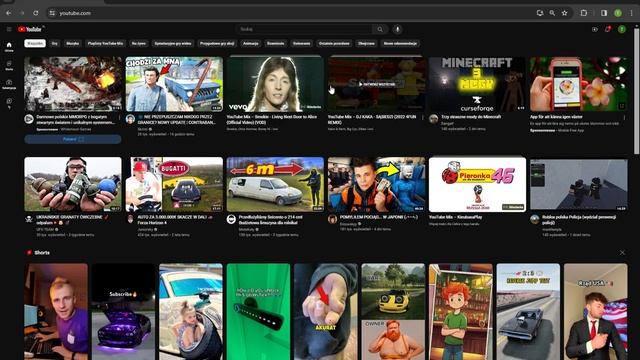Image resolution: width=640 pixels, height=360 pixels.
Task: Open options menu for the MMORPG ad
Action: click(x=120, y=118)
